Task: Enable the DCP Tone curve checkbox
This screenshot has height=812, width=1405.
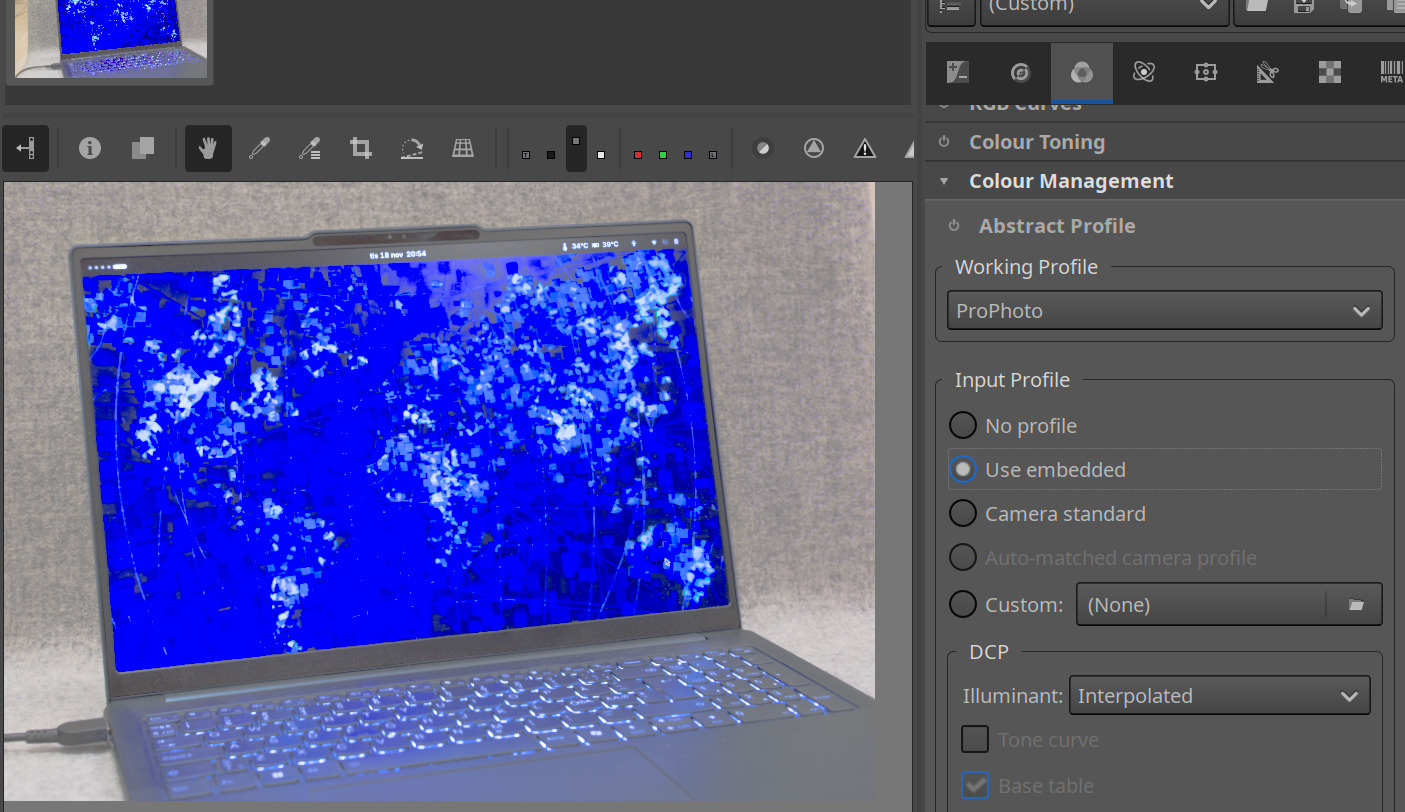Action: (975, 740)
